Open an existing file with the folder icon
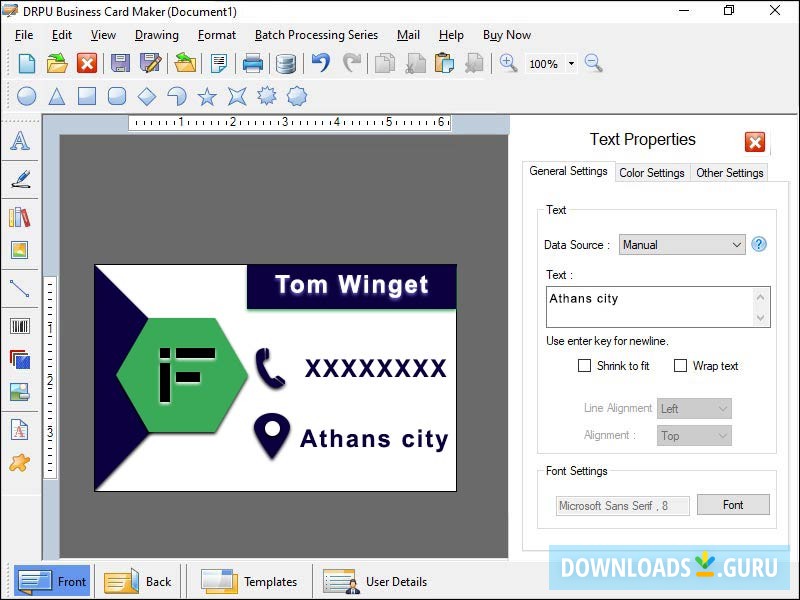The height and width of the screenshot is (600, 800). (57, 64)
